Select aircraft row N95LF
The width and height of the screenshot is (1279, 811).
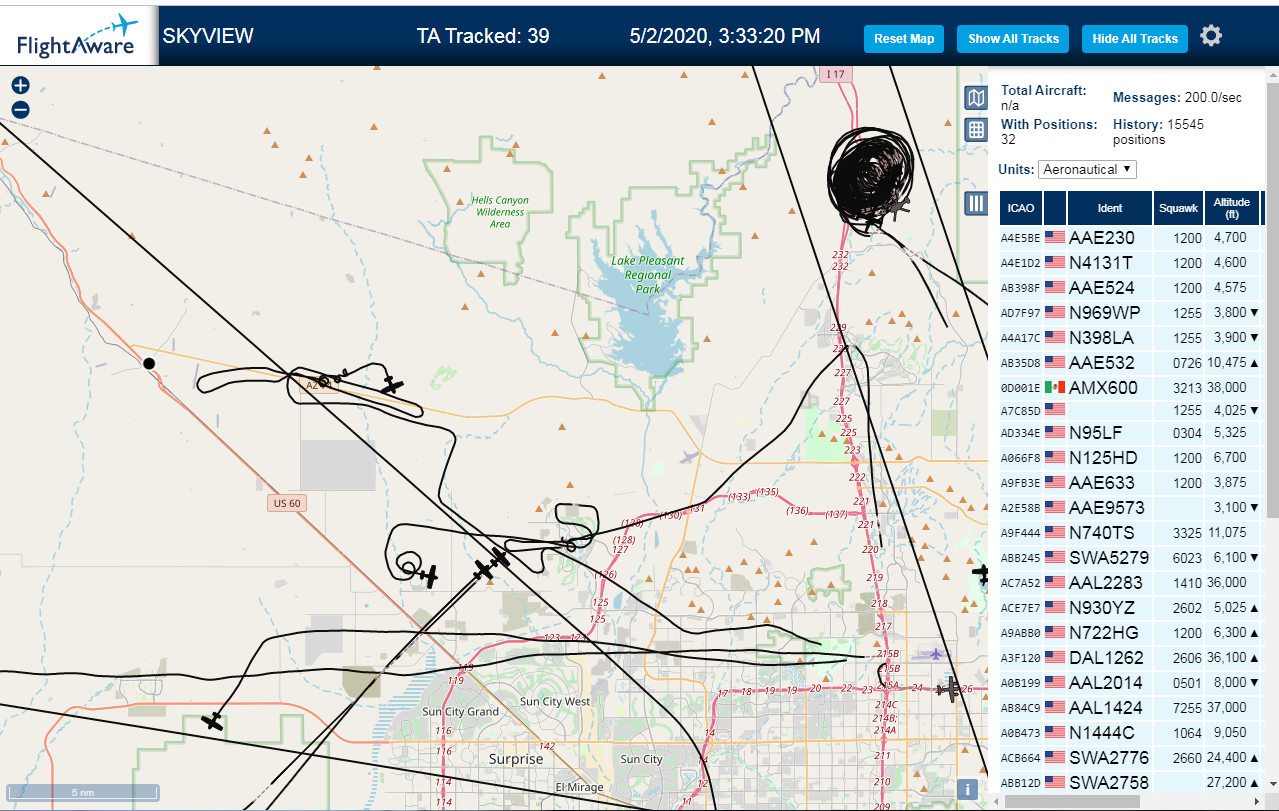pos(1130,433)
